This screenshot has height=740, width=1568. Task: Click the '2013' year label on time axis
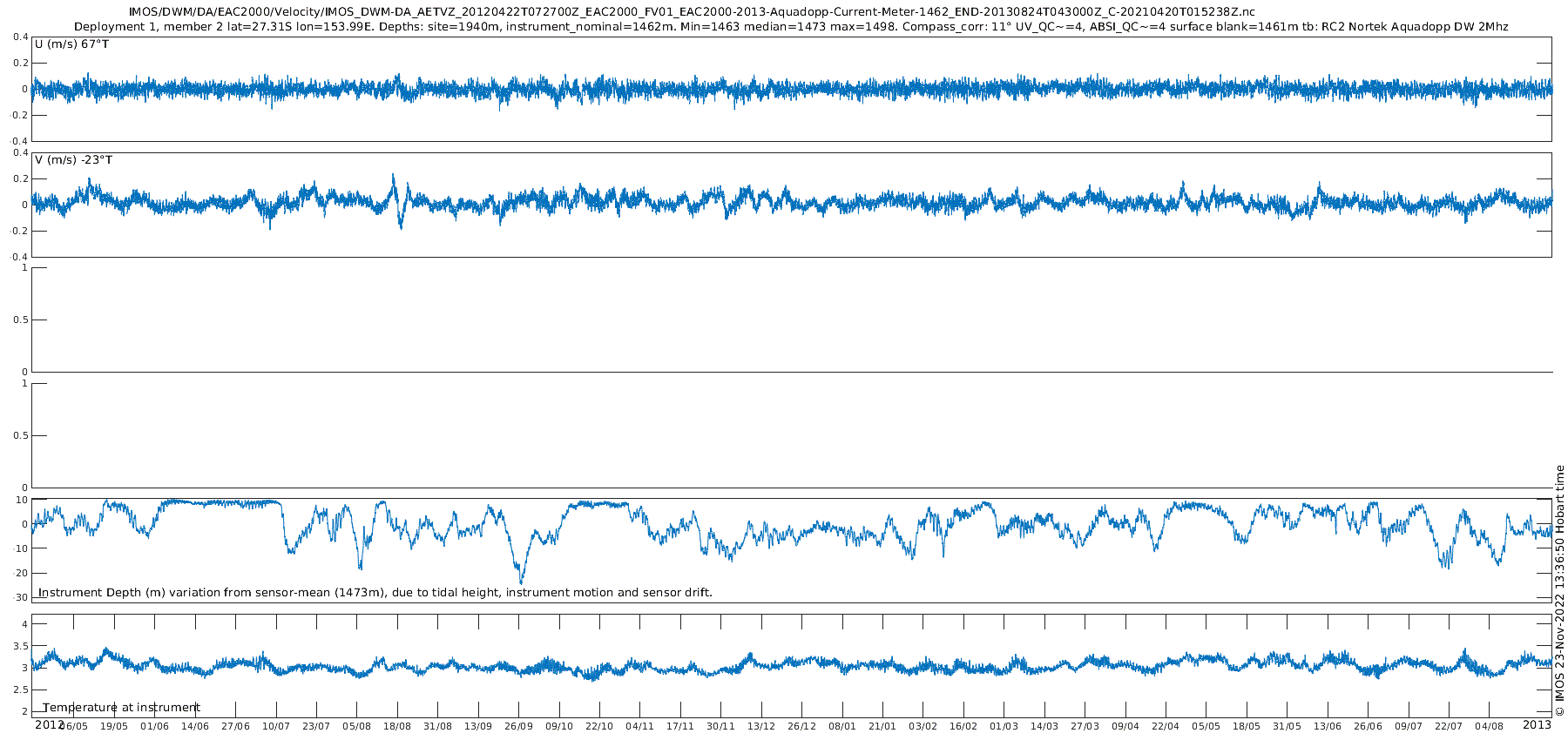pos(1537,725)
